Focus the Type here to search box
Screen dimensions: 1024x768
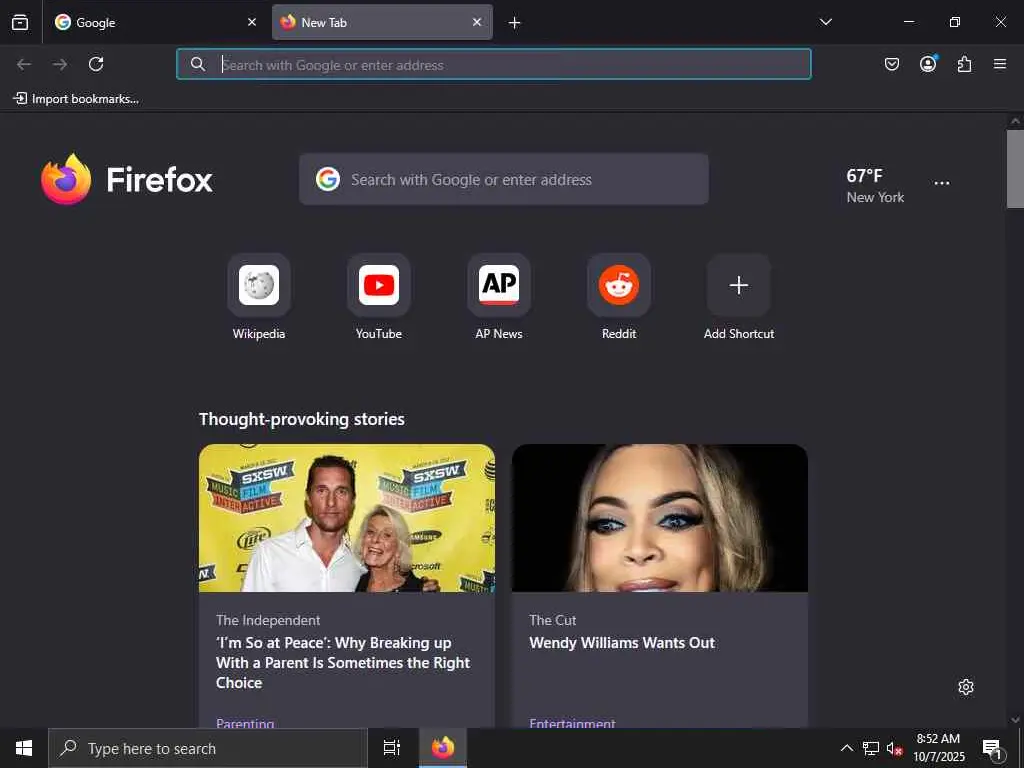click(x=208, y=748)
